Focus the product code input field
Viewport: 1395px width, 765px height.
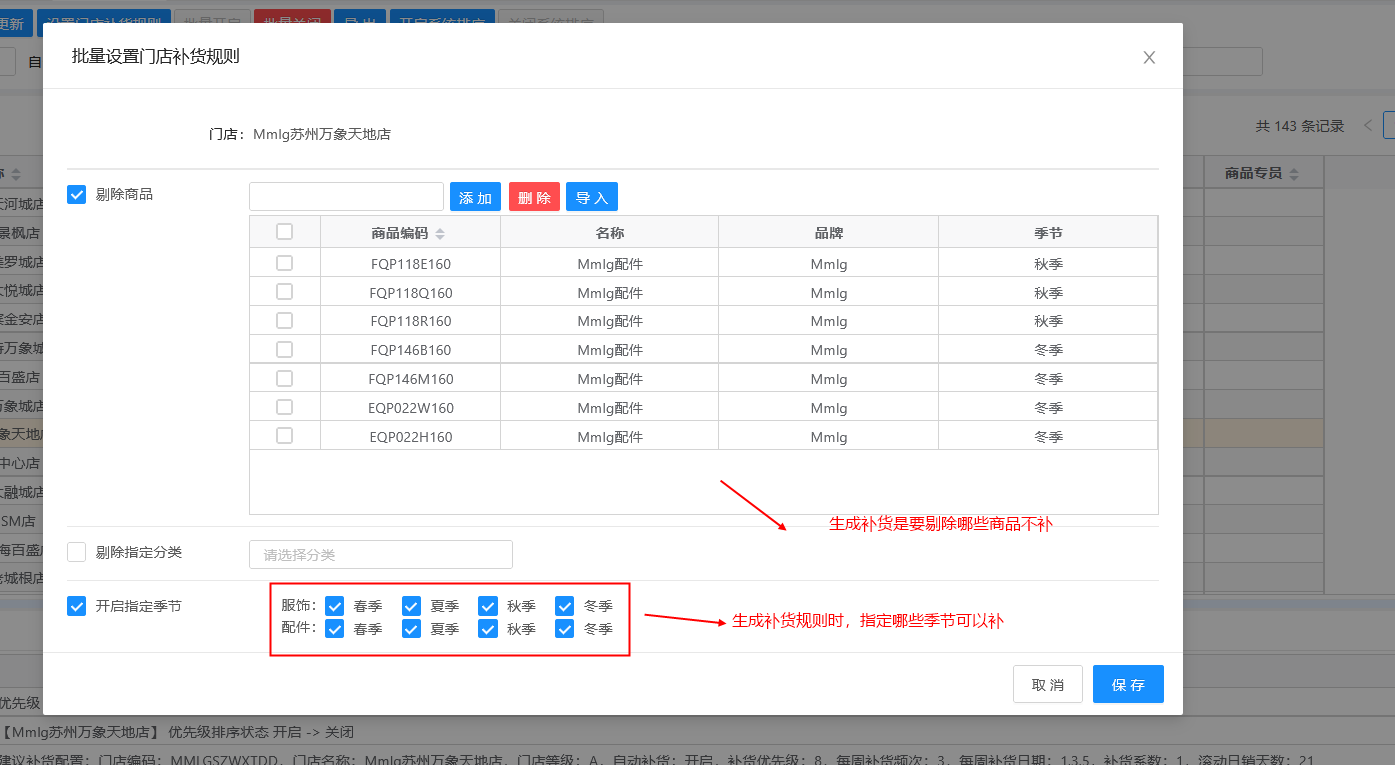tap(346, 197)
